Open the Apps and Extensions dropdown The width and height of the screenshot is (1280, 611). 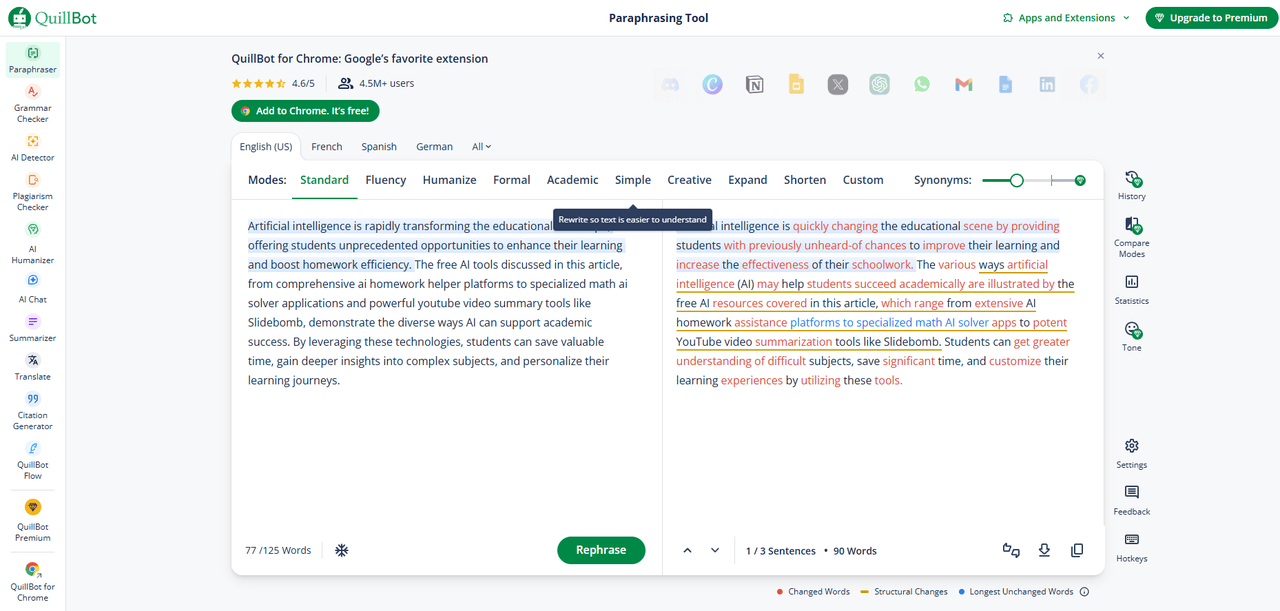[1066, 17]
